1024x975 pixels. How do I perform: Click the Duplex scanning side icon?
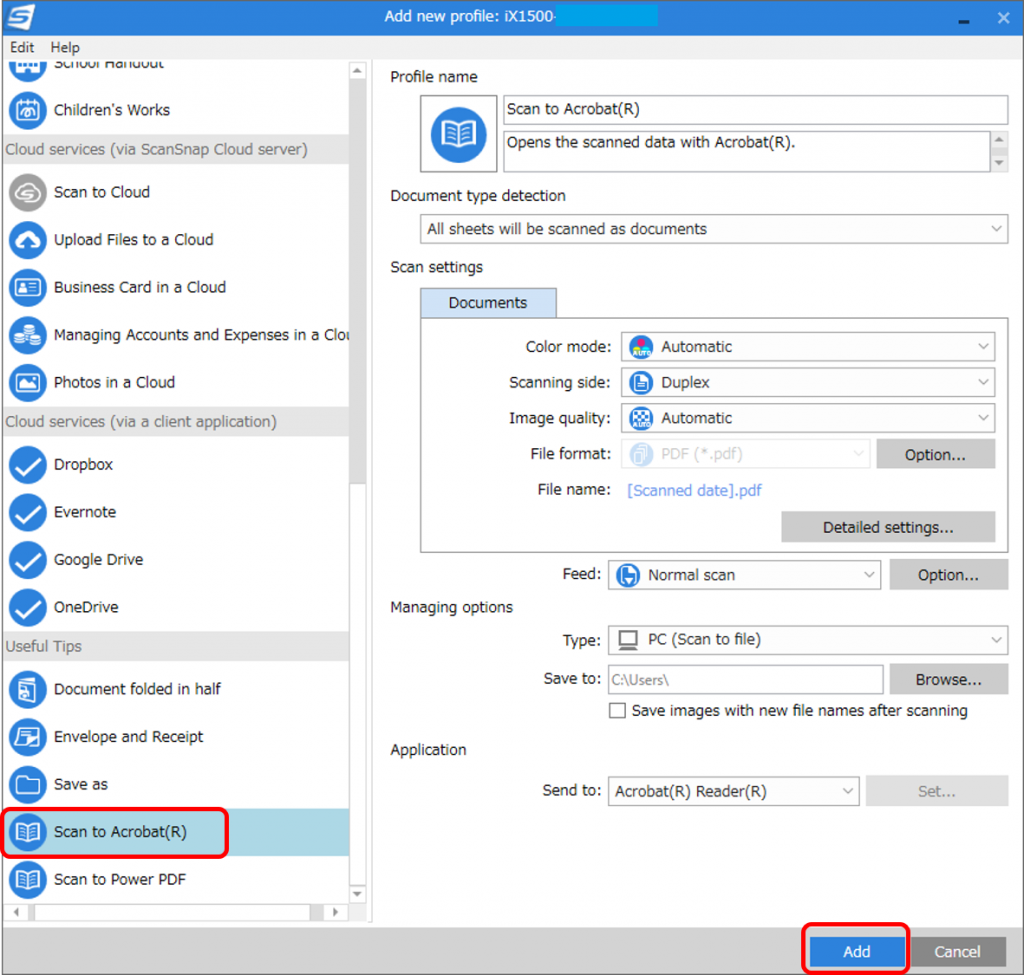tap(641, 383)
